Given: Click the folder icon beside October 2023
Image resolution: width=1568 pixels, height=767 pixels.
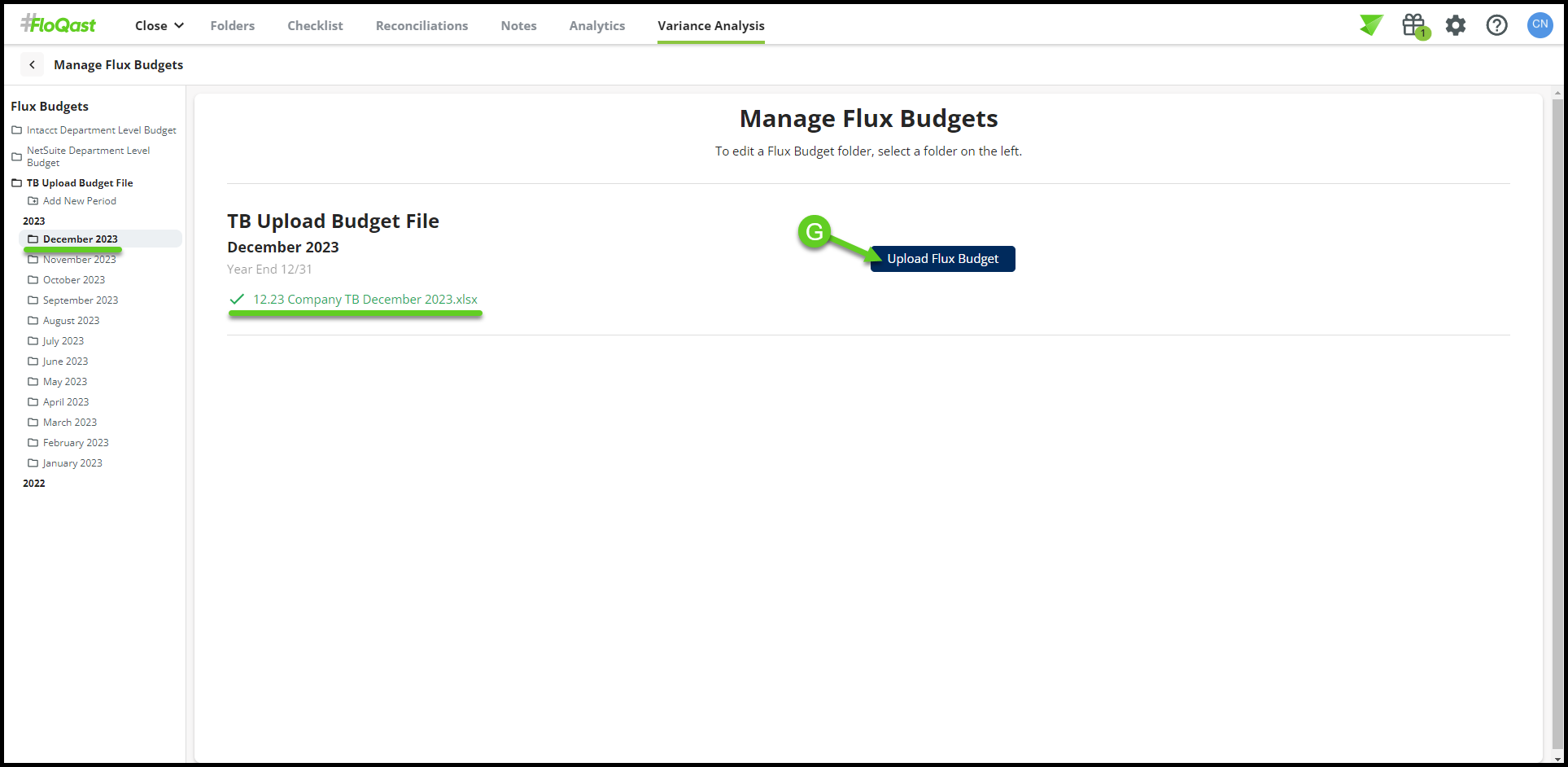Looking at the screenshot, I should (x=33, y=280).
